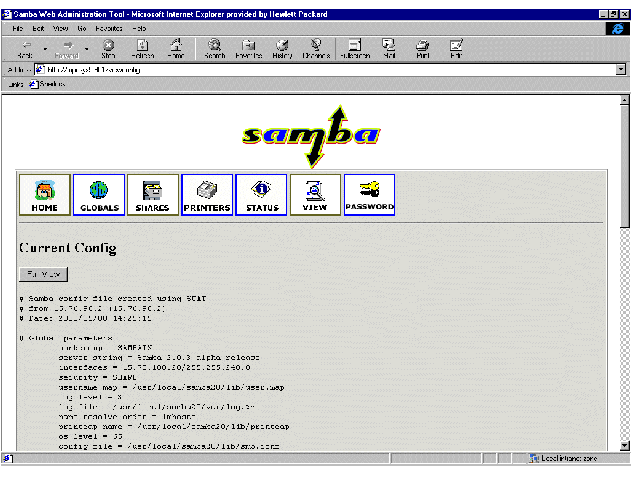Expand the Forward button history dropdown arrow

point(87,49)
